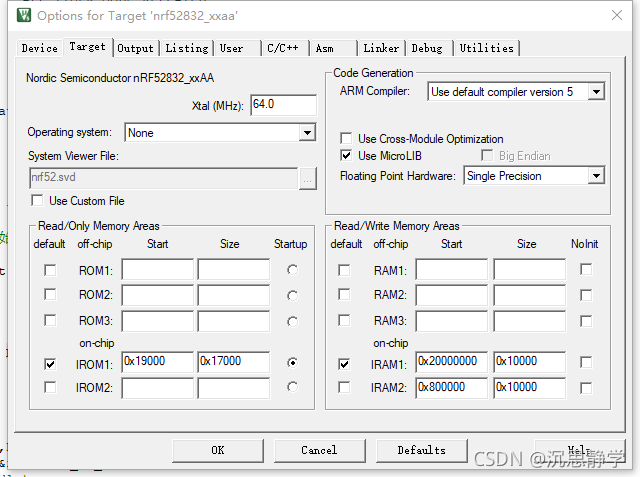Image resolution: width=640 pixels, height=477 pixels.
Task: Click the IROM2 Size field
Action: [x=234, y=388]
